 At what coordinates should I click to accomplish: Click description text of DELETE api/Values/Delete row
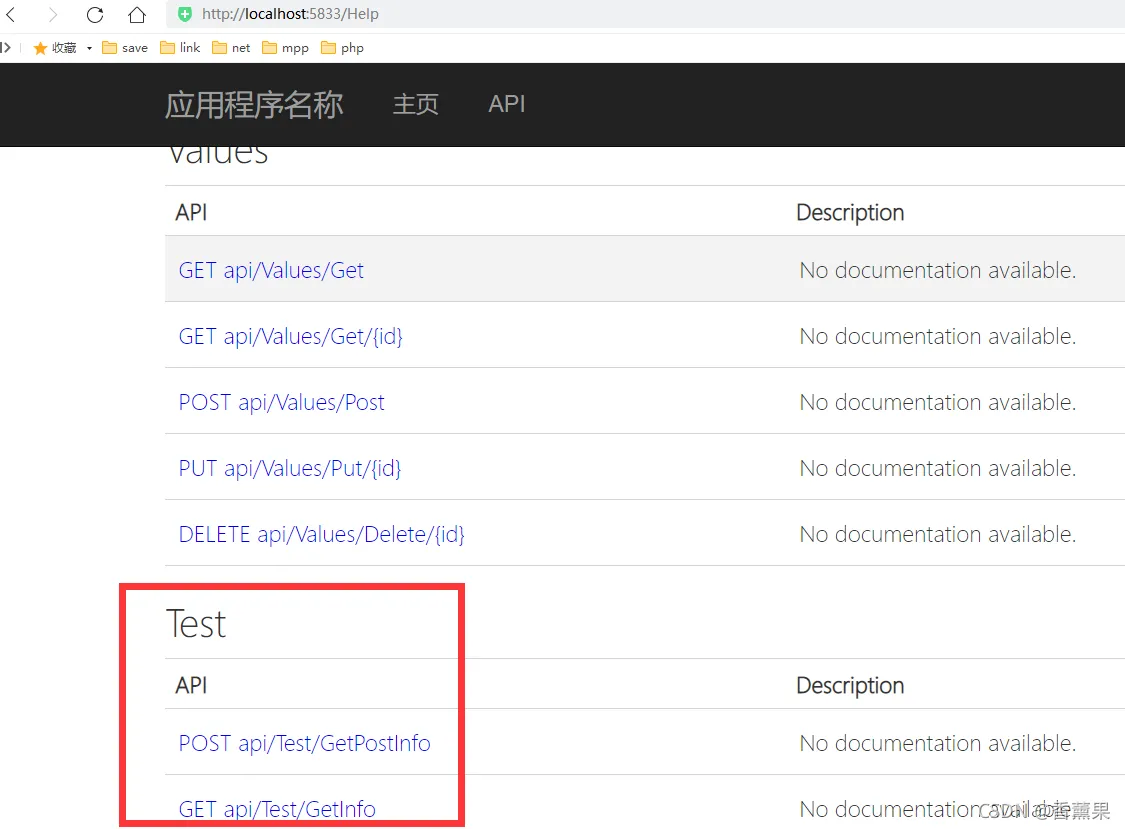coord(938,535)
